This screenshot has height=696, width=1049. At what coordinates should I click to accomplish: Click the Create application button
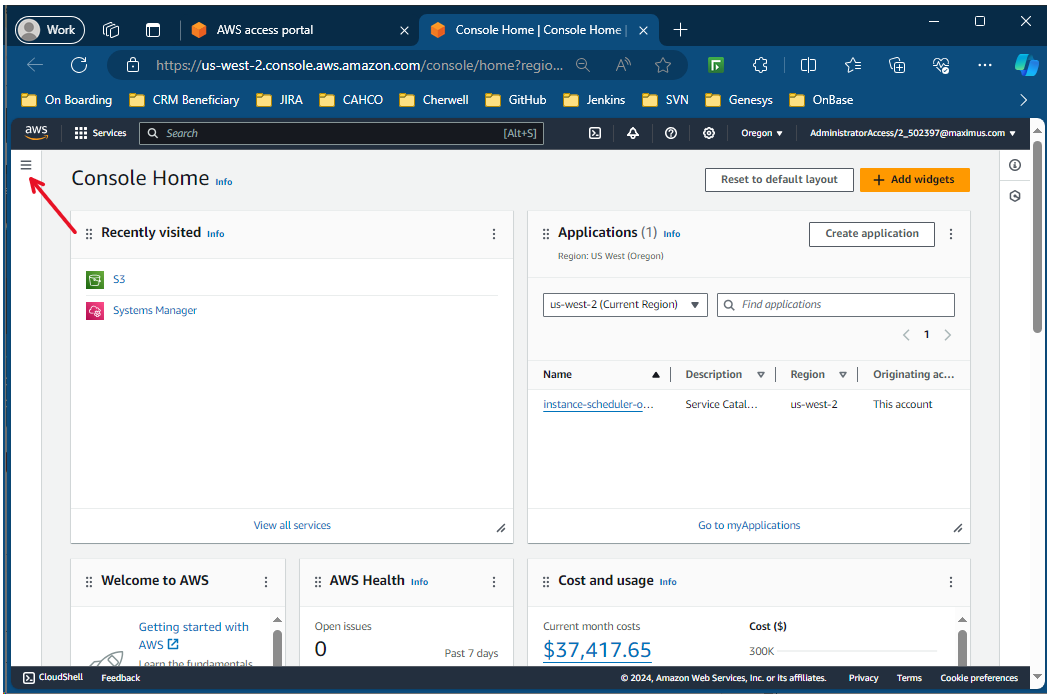tap(871, 234)
